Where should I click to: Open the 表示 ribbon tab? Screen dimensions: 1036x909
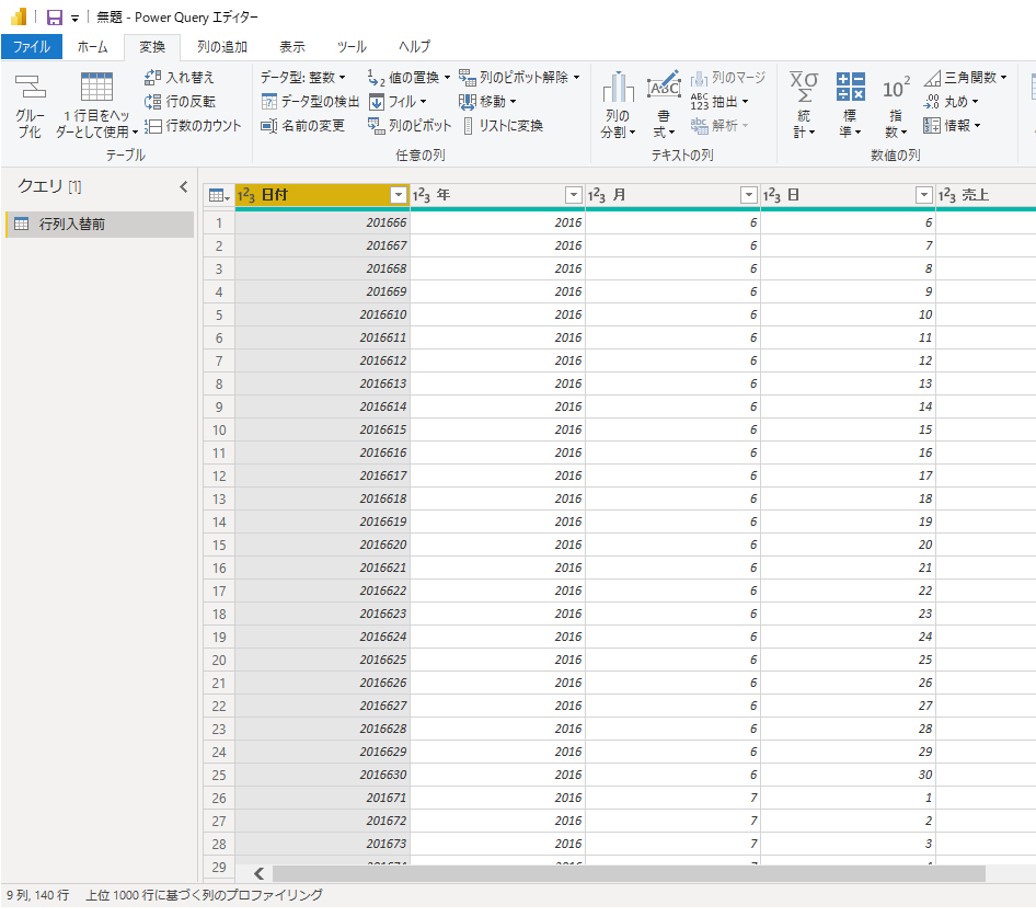point(292,47)
